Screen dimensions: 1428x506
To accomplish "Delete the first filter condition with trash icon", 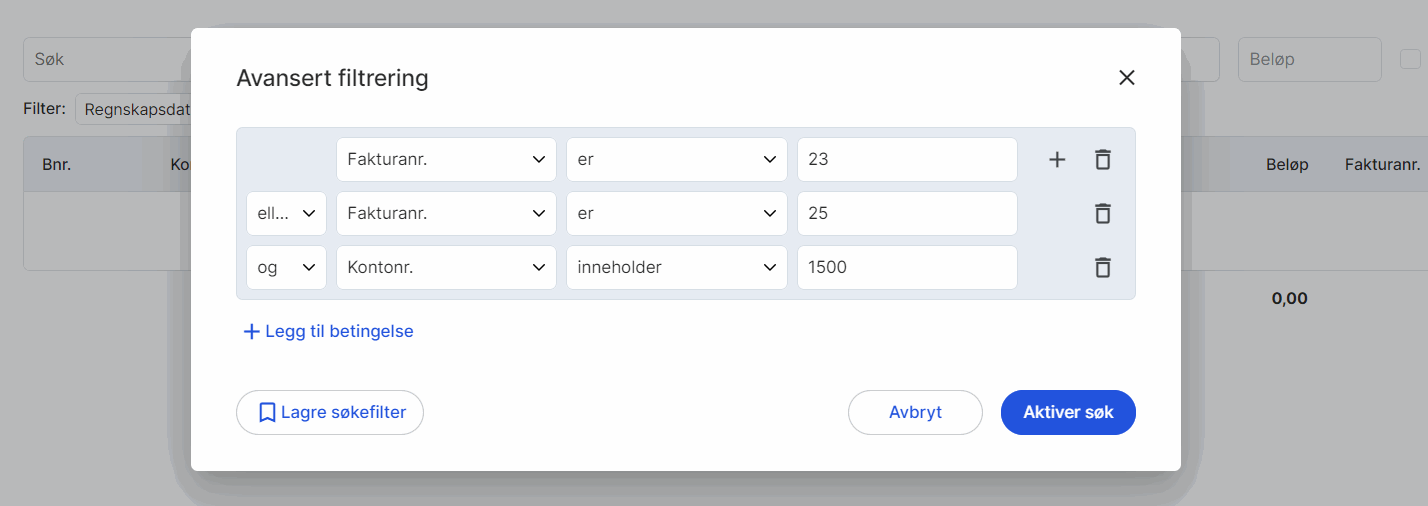I will tap(1102, 160).
